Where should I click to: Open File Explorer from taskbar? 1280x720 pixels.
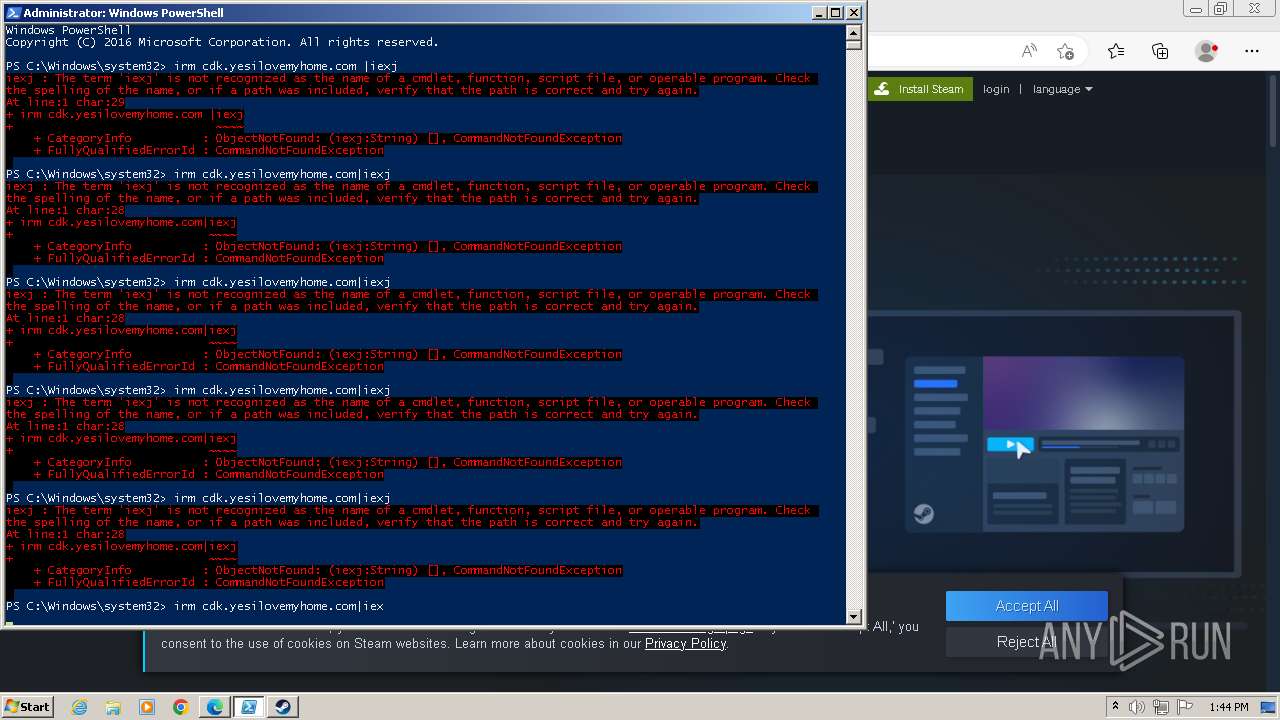click(x=113, y=707)
